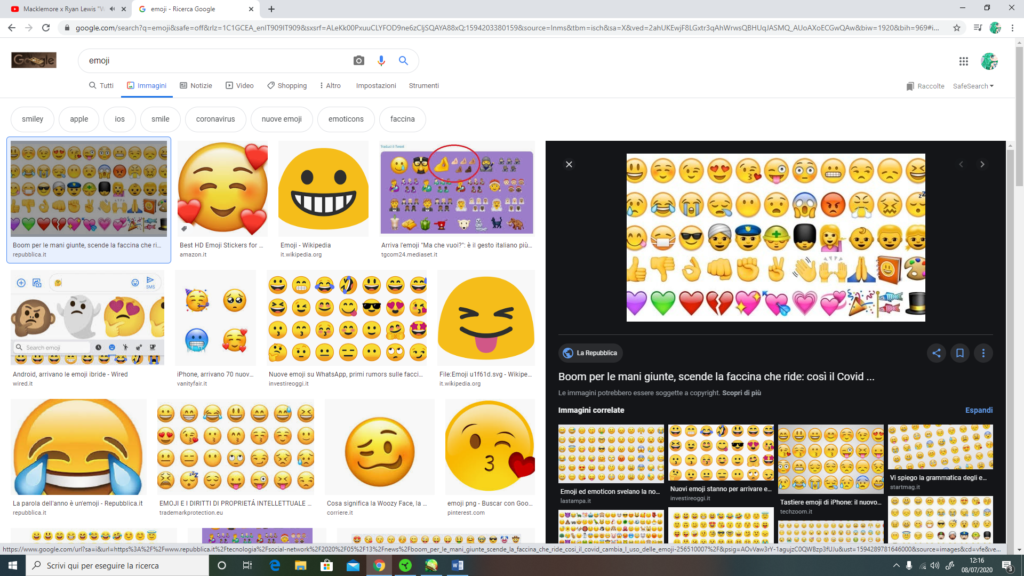Click the Google Doodle logo
The image size is (1024, 576).
click(34, 60)
